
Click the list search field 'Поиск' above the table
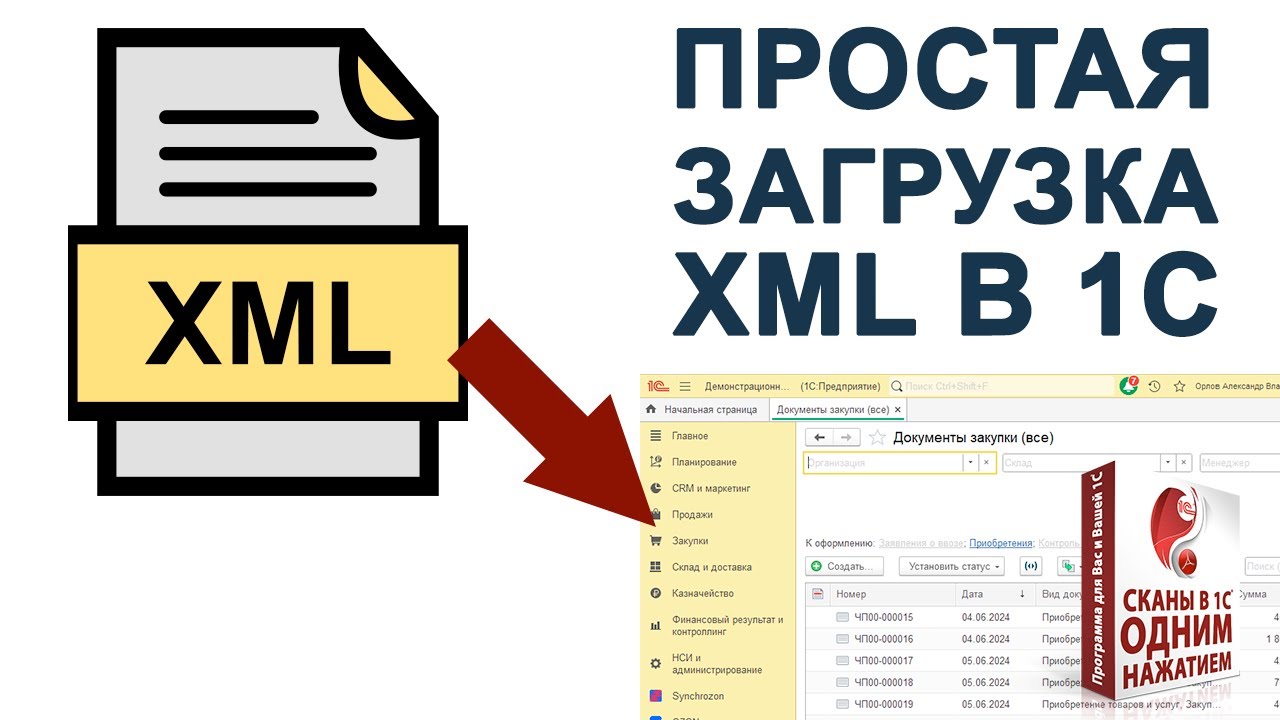coord(1262,566)
